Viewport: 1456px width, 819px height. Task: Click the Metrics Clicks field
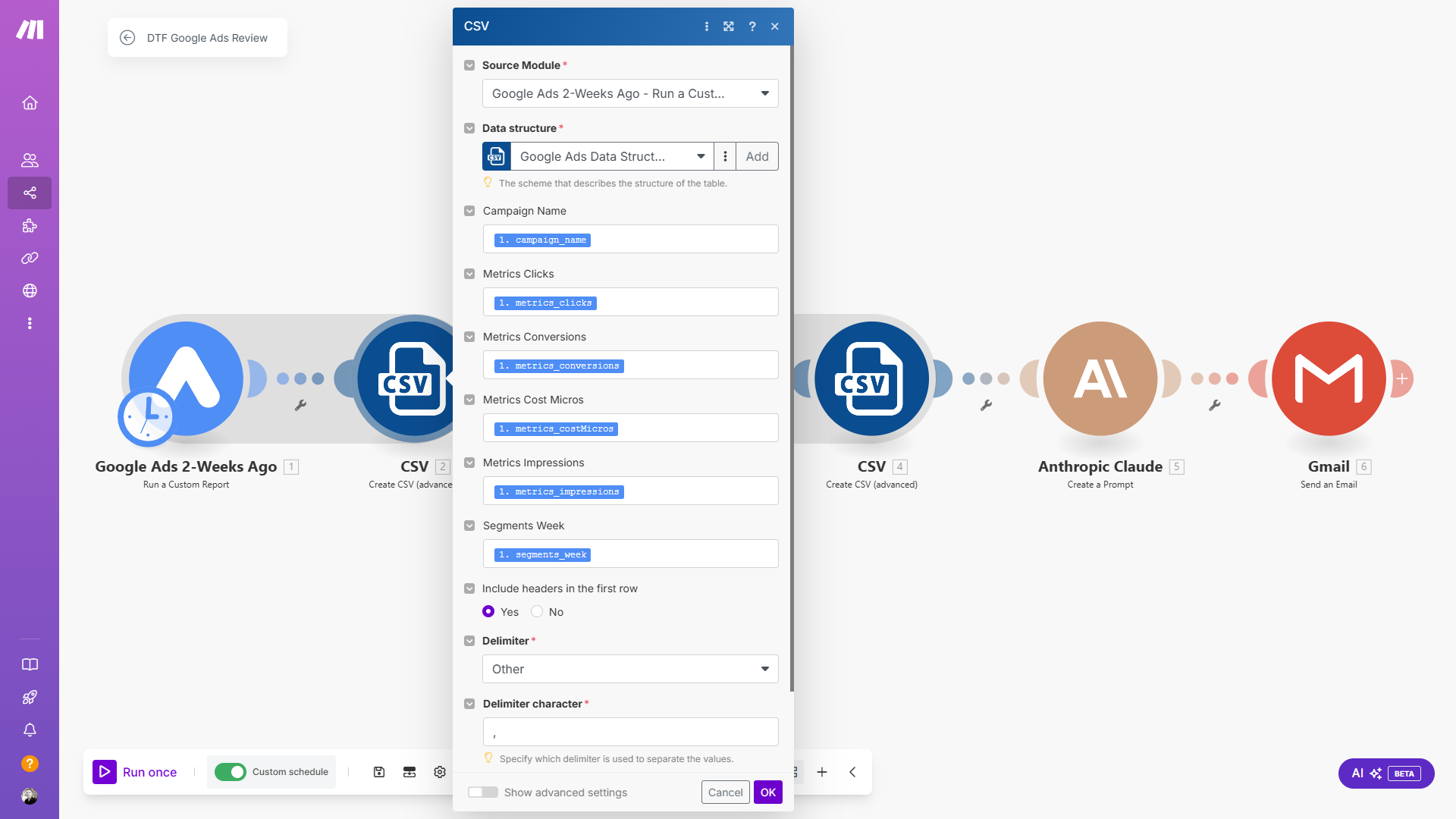[x=630, y=303]
